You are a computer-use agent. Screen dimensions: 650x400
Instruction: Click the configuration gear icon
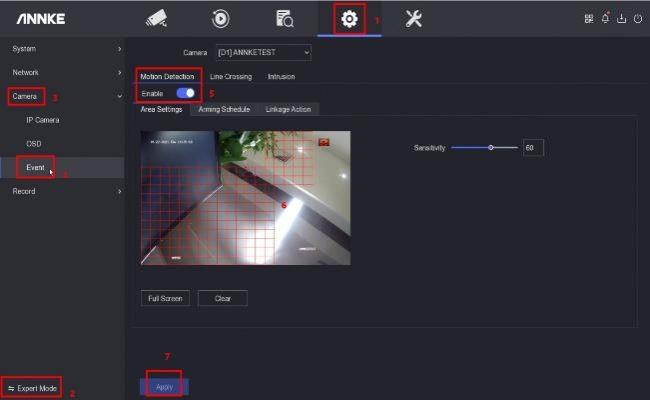350,18
